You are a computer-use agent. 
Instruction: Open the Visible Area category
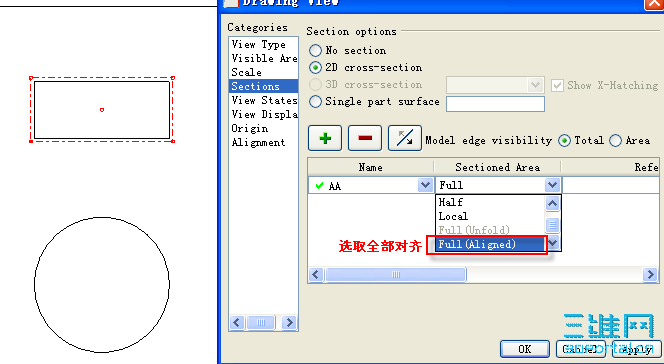[x=263, y=58]
